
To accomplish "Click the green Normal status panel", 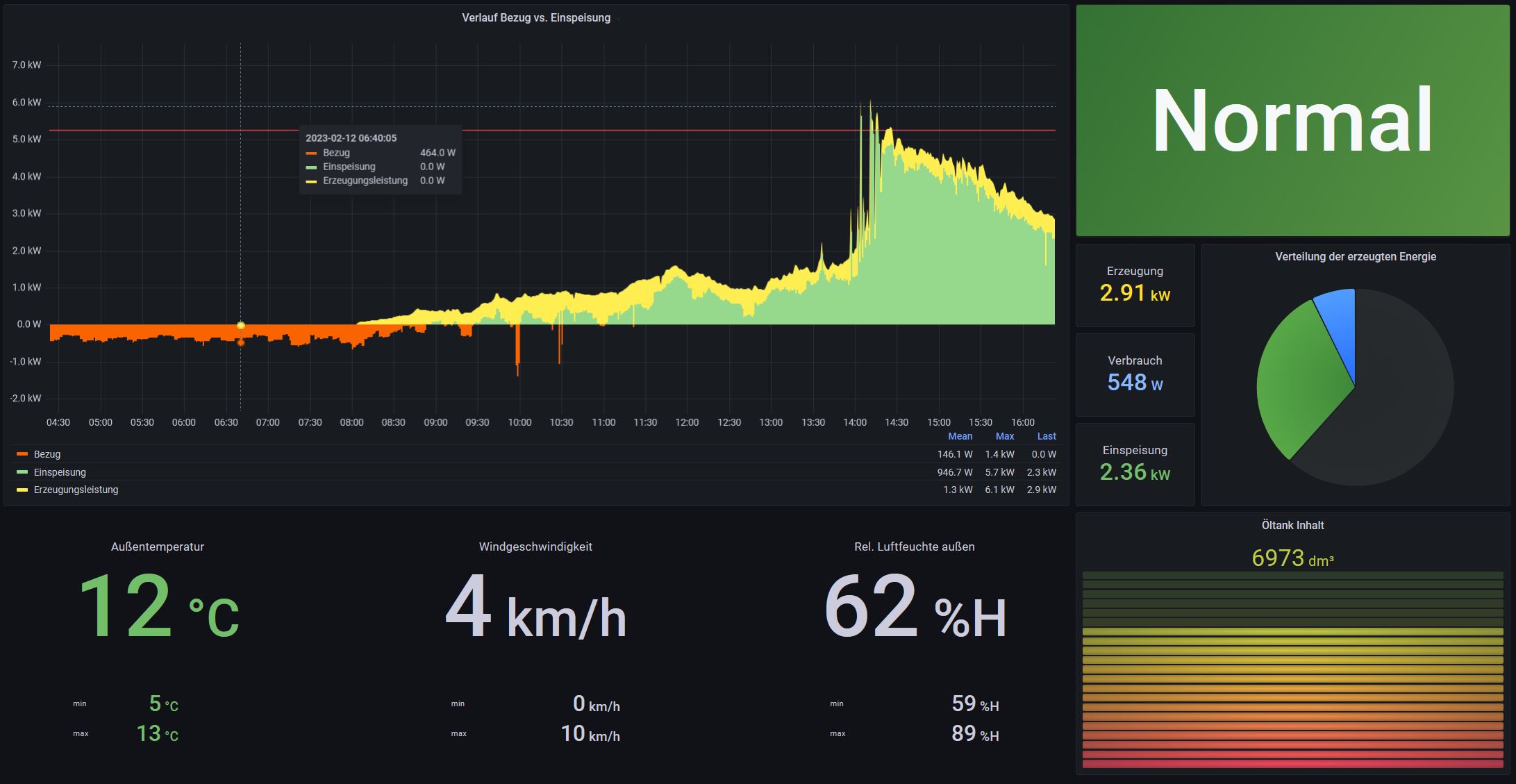I will [x=1292, y=121].
